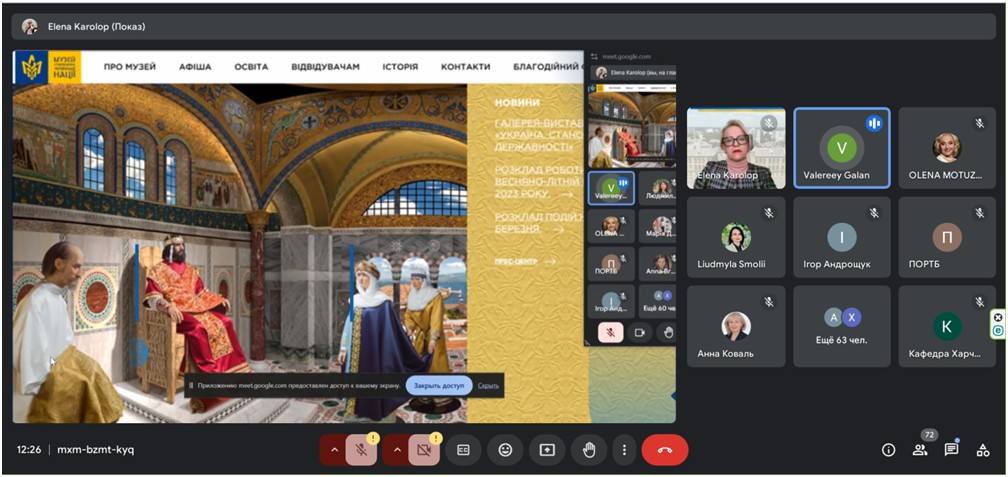Open КОНТАКТИ menu on museum site
Screen dimensions: 1008x477
pos(465,67)
